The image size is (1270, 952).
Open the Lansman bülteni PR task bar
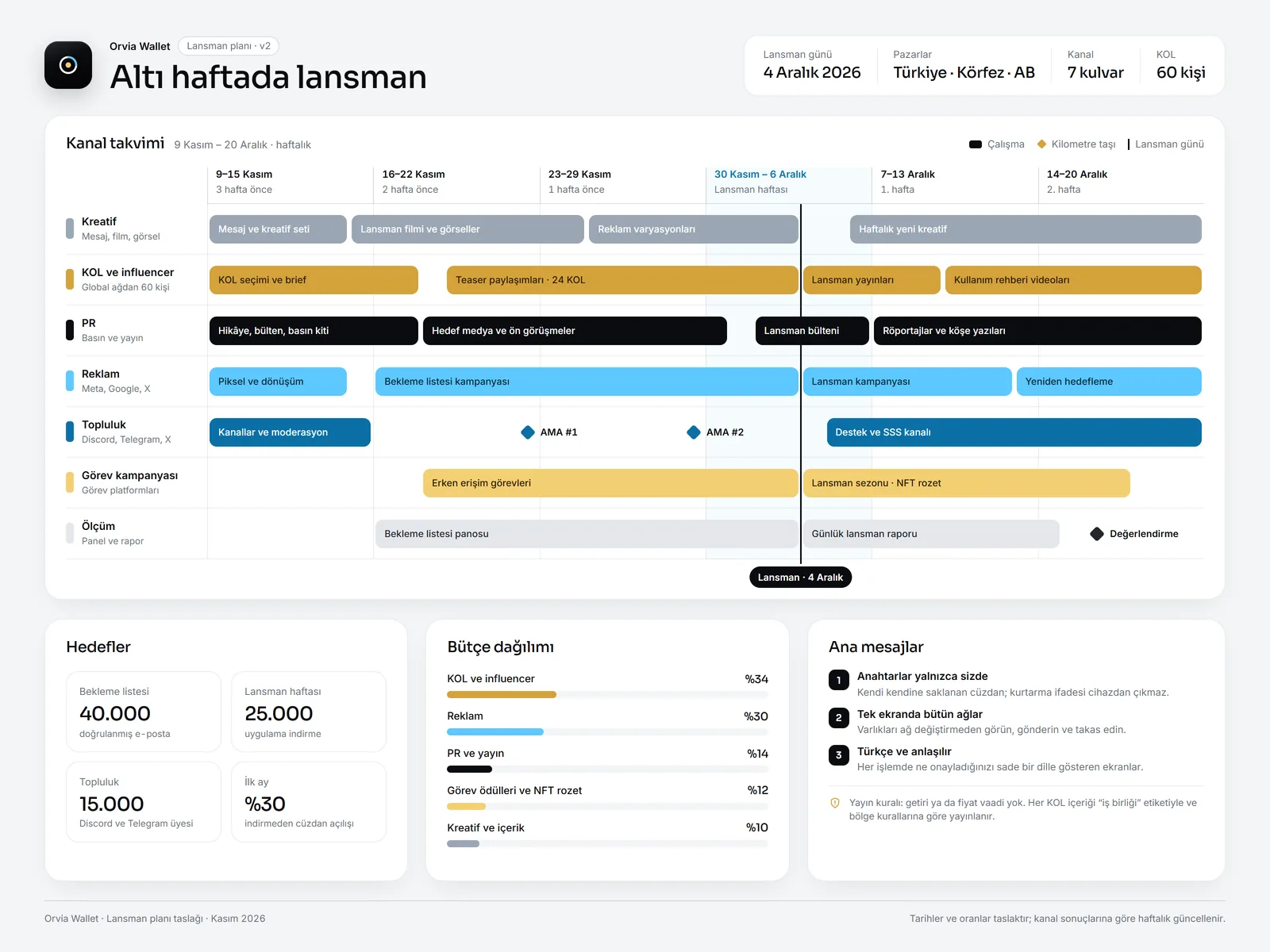pos(812,331)
